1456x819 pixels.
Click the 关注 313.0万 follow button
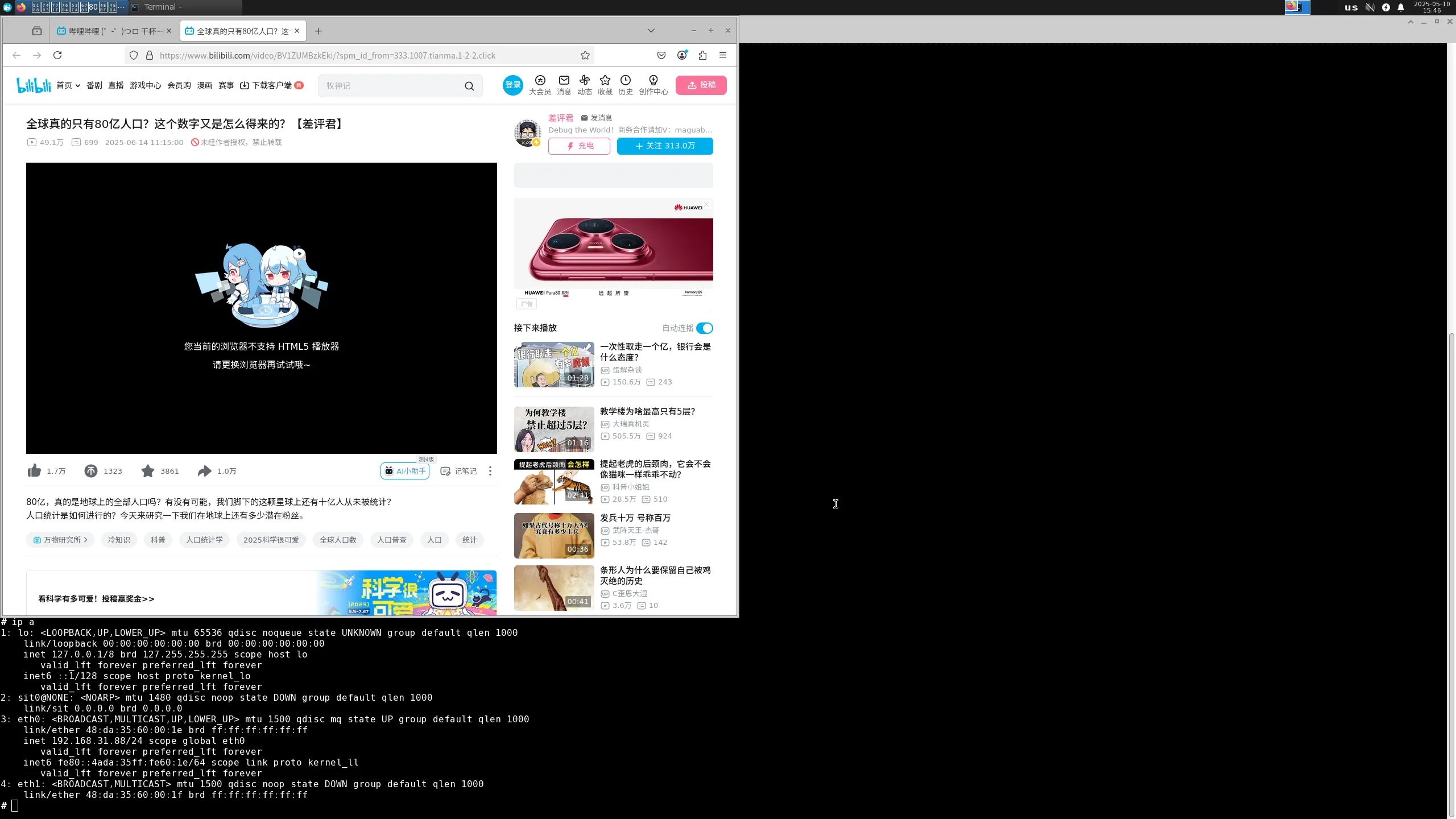[x=665, y=146]
